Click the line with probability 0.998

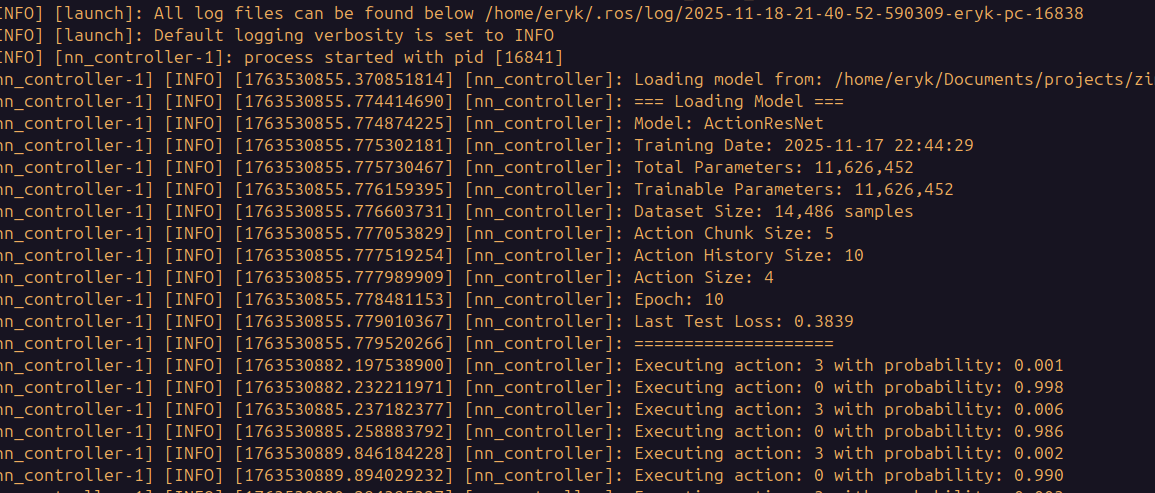(848, 387)
